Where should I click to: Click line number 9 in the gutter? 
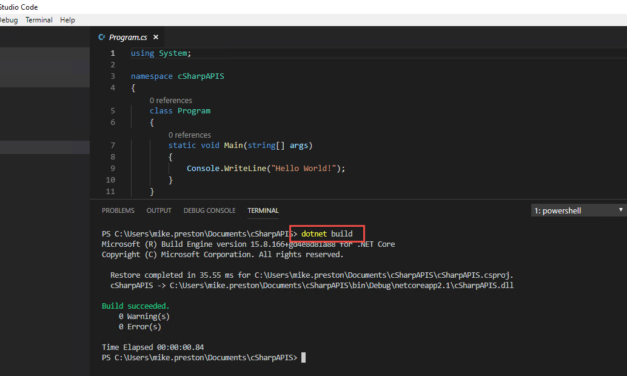point(112,168)
